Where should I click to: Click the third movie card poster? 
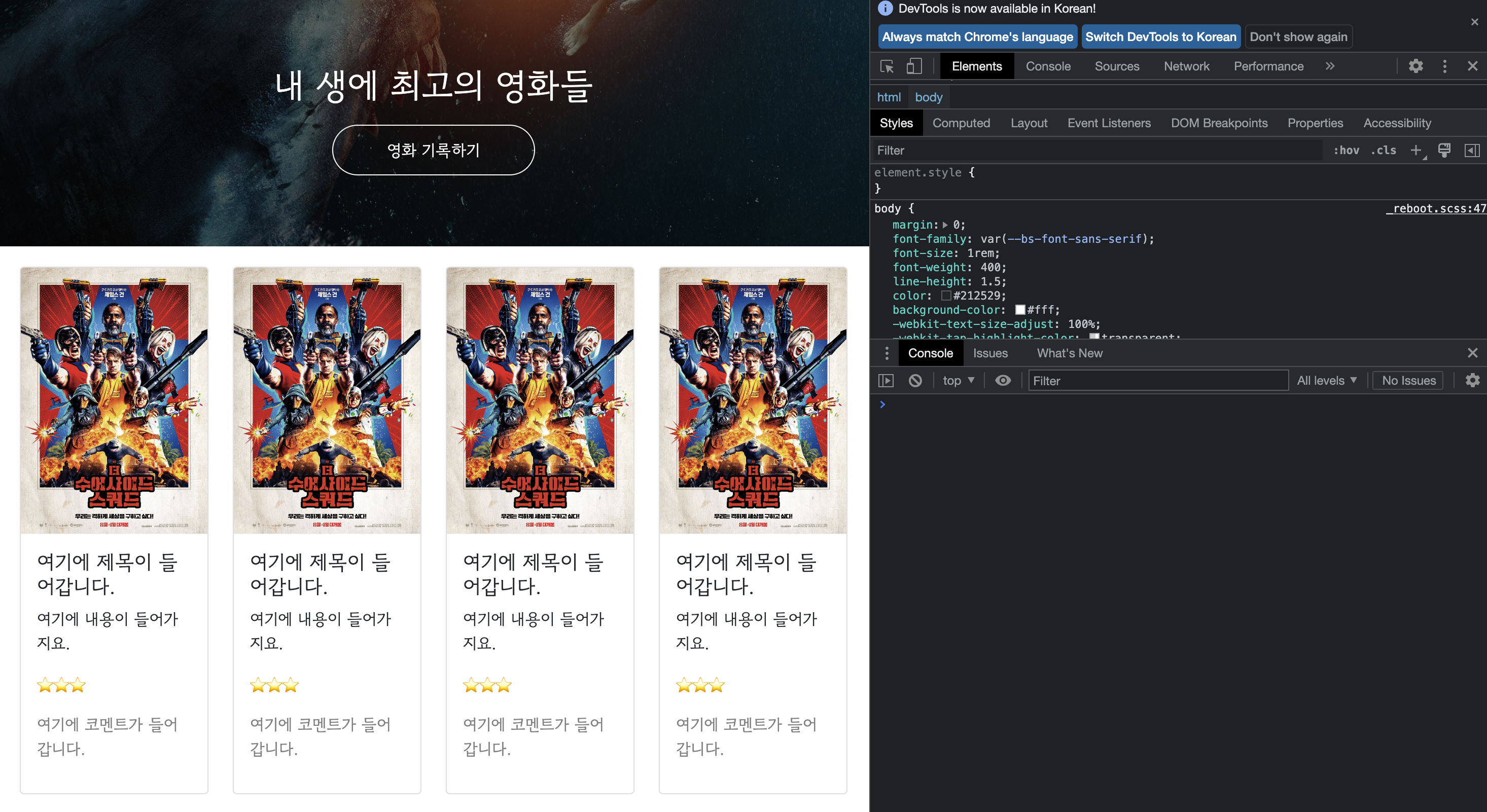540,400
